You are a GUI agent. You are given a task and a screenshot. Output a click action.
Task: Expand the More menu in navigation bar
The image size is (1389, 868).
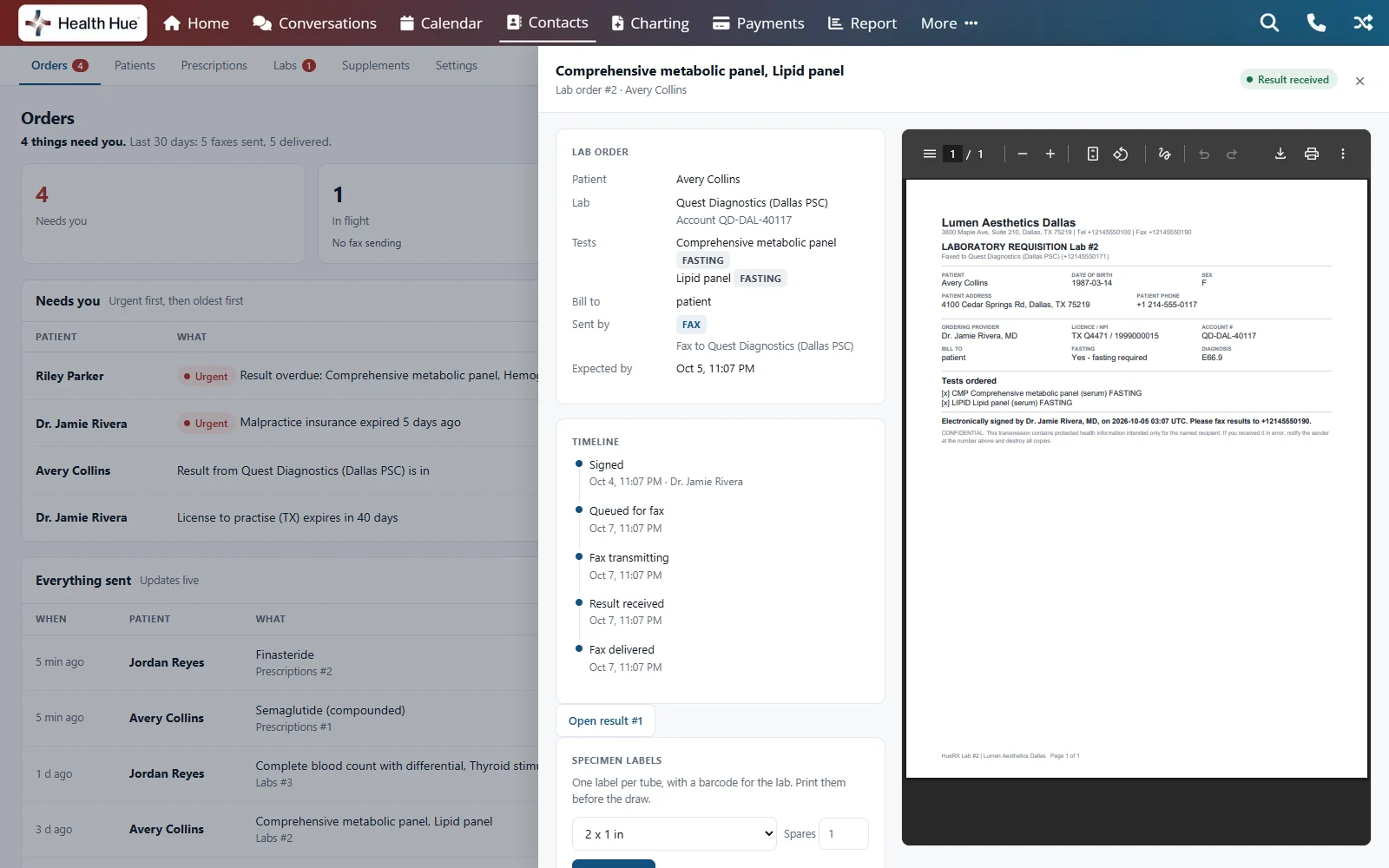pos(949,23)
